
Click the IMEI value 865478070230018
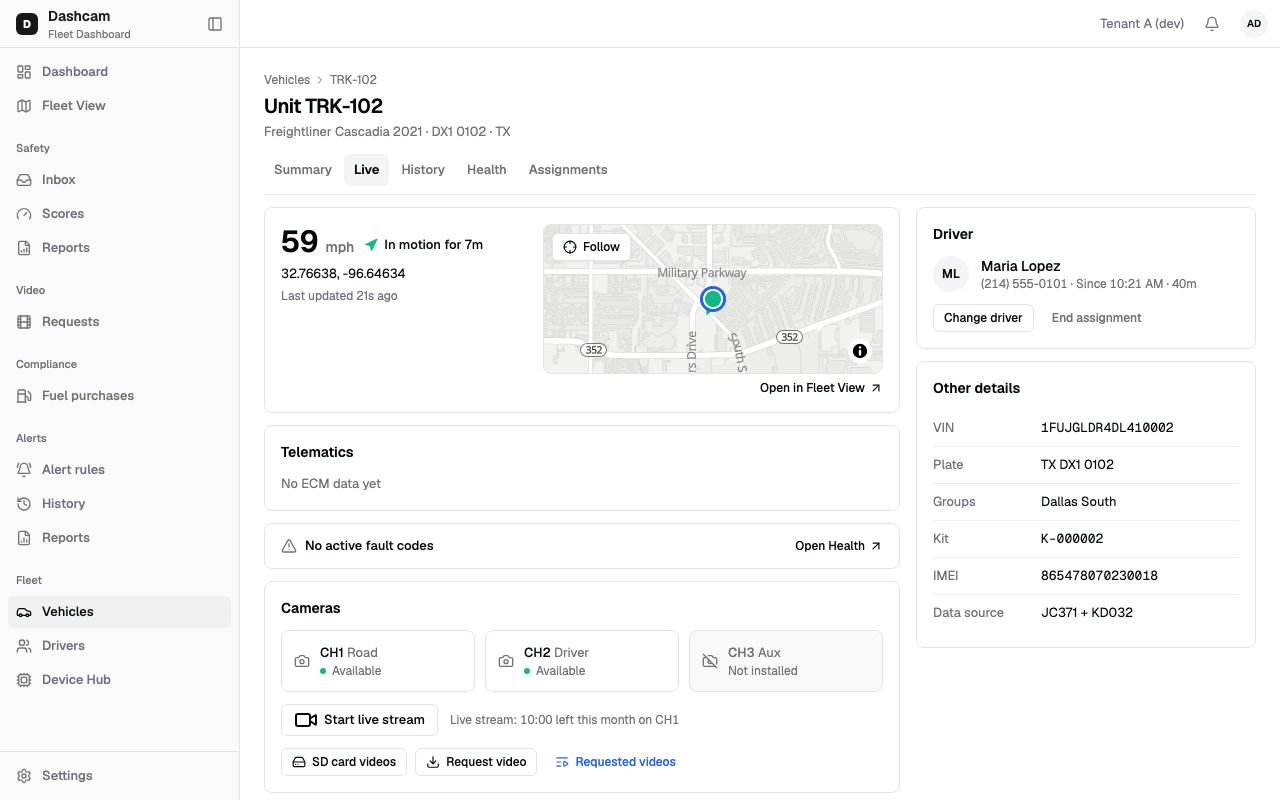(x=1099, y=576)
